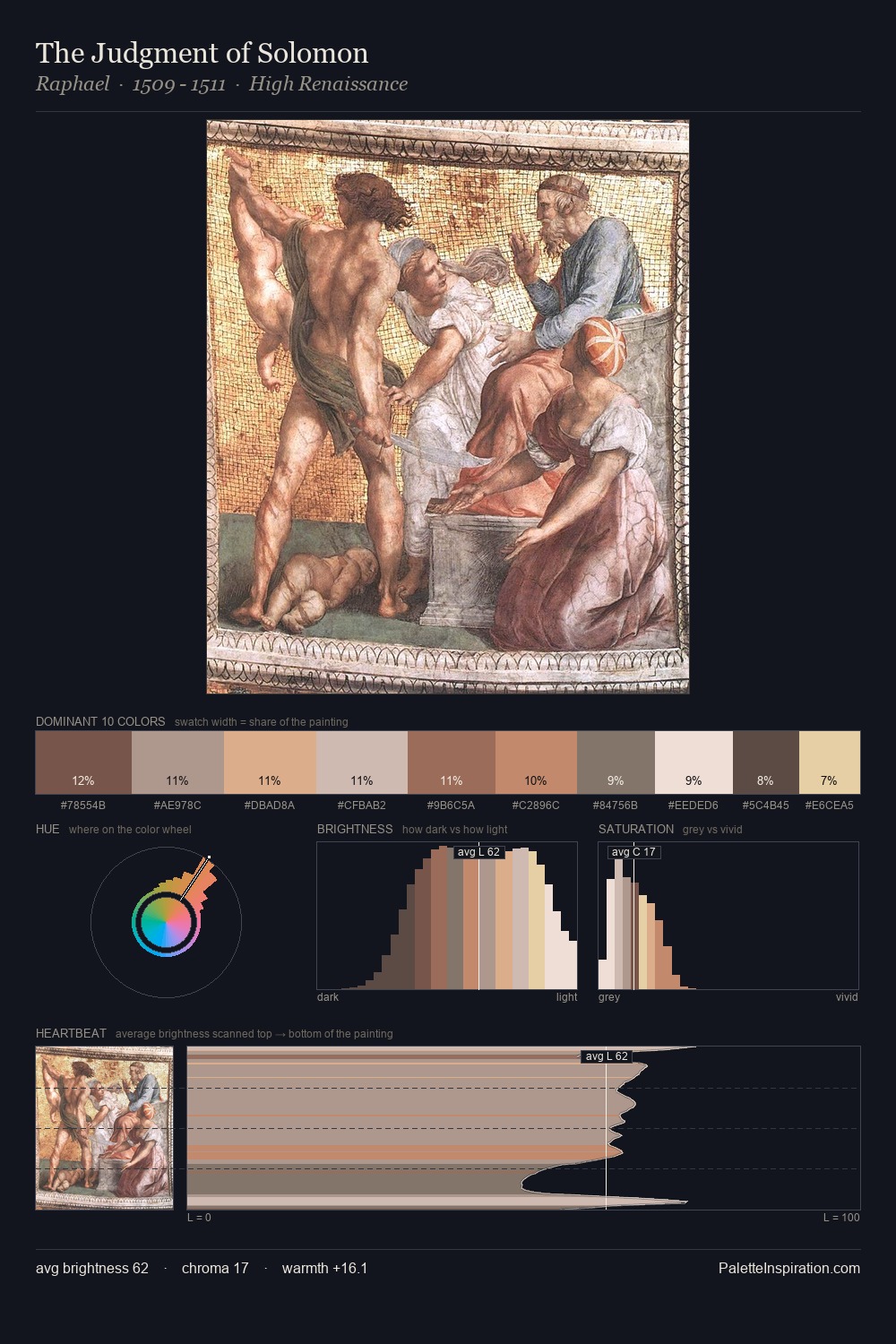Select the #CFBAB2 pale pink swatch
Screen dimensions: 896x1344
point(362,762)
